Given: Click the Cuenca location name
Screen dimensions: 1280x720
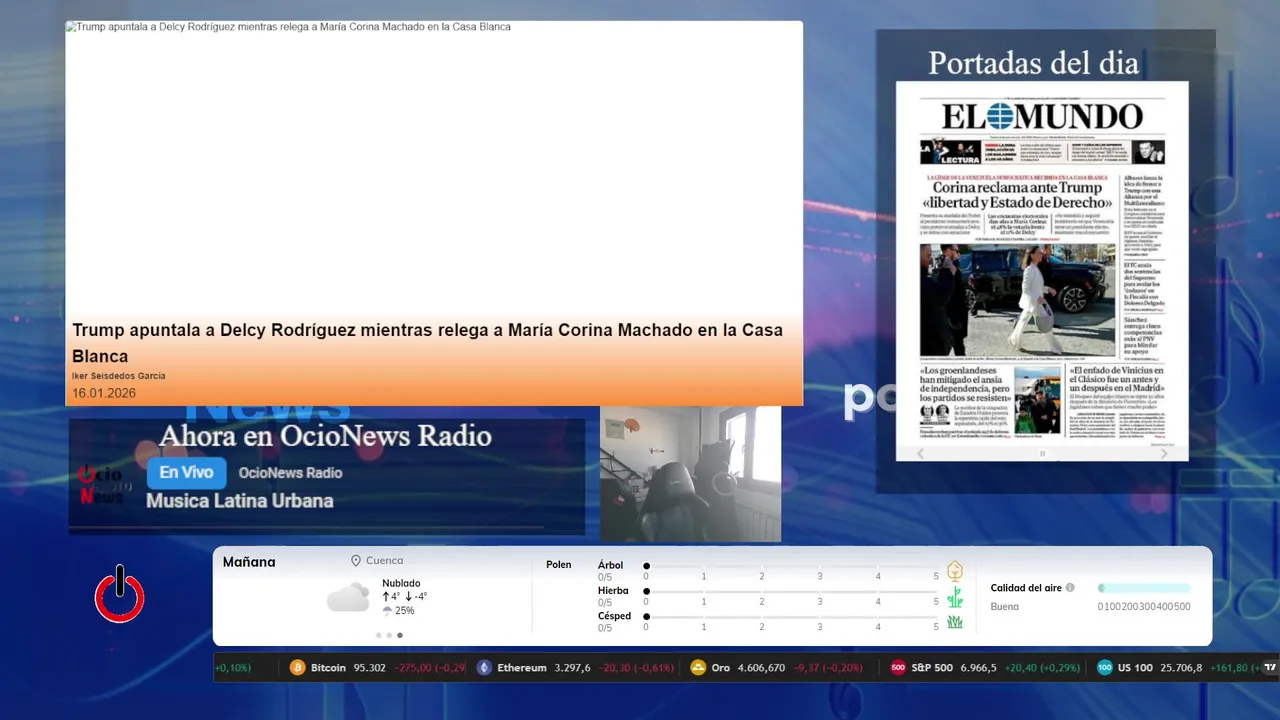Looking at the screenshot, I should click(385, 561).
